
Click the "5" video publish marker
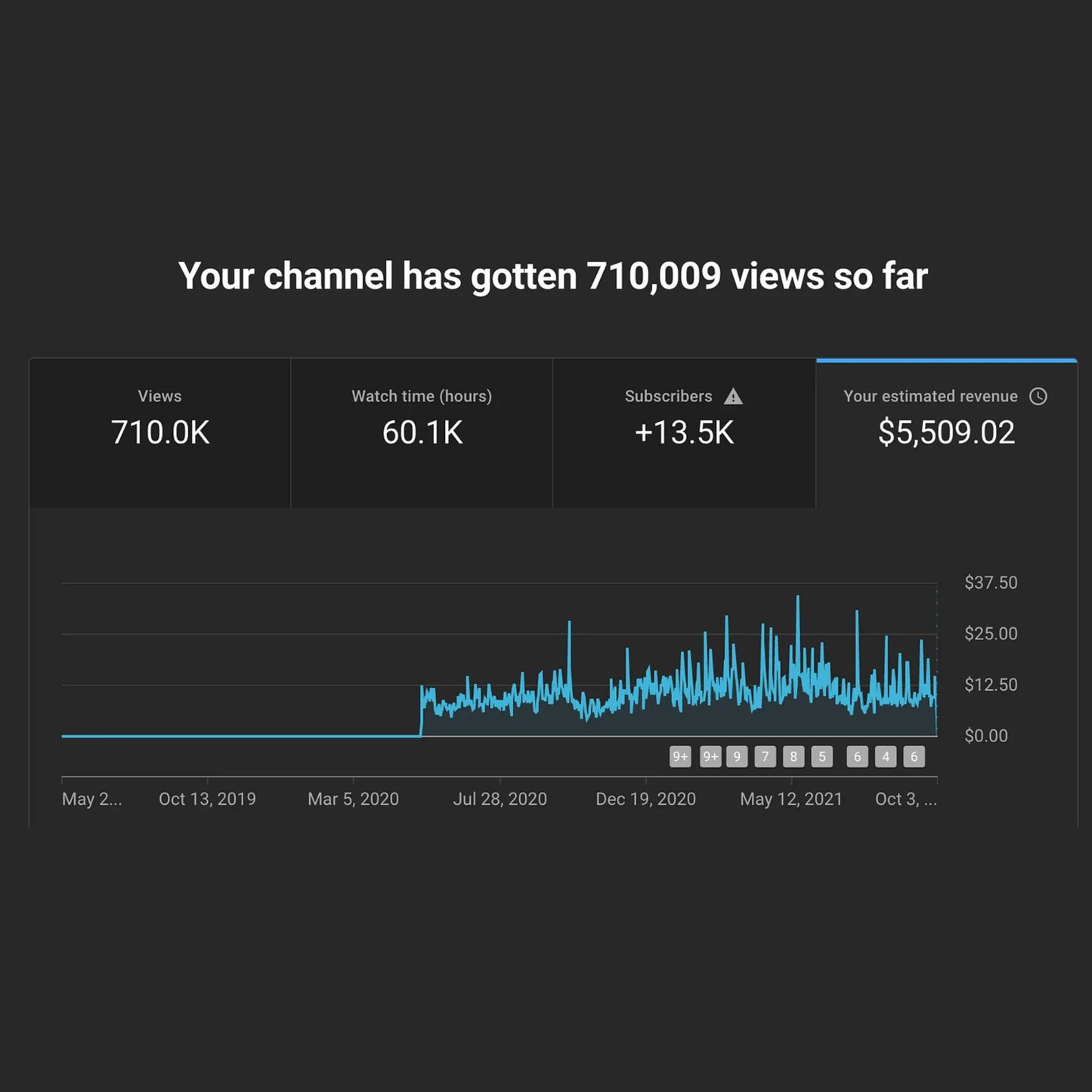tap(821, 756)
